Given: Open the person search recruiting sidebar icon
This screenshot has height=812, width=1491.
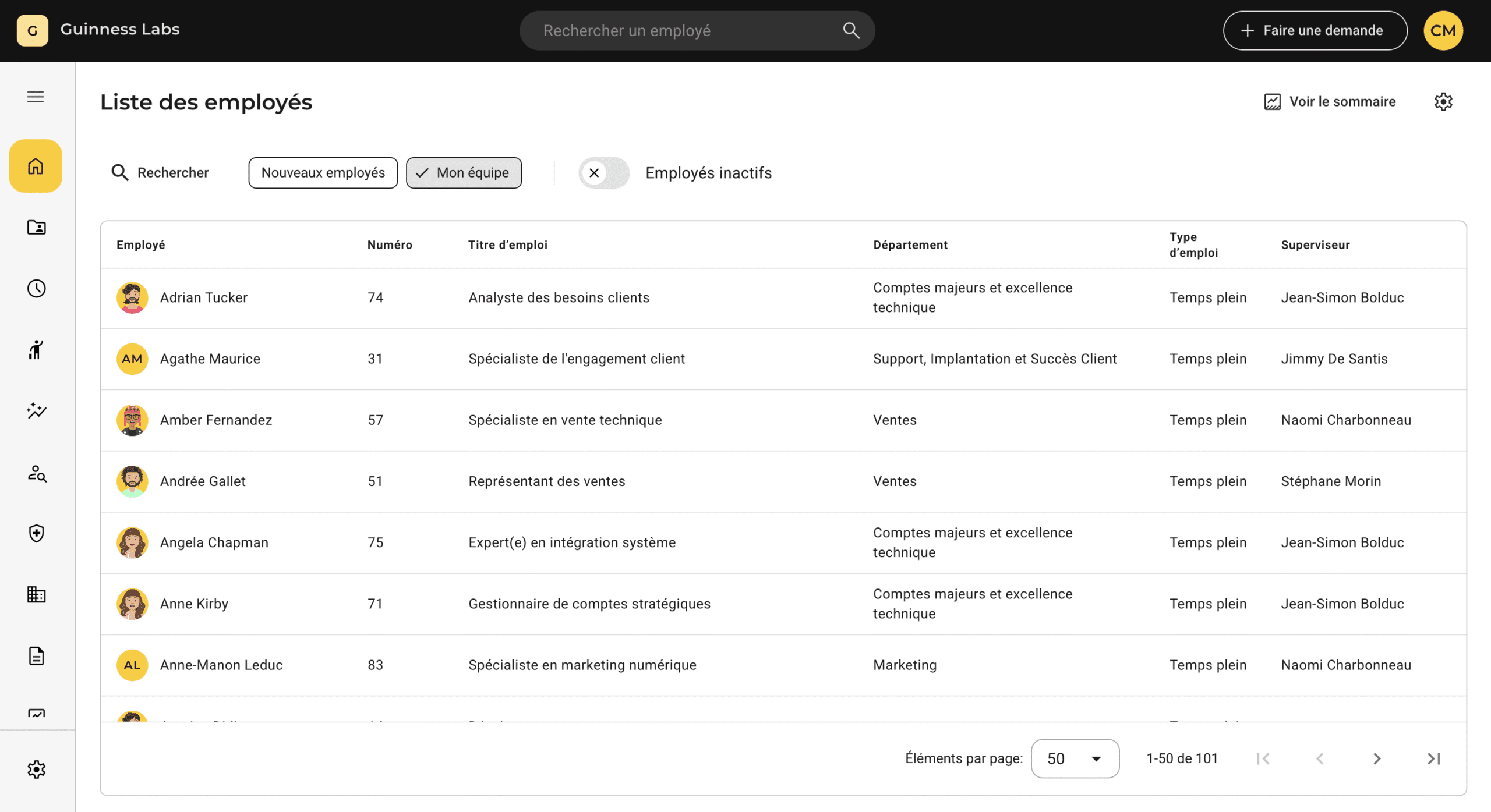Looking at the screenshot, I should (37, 473).
